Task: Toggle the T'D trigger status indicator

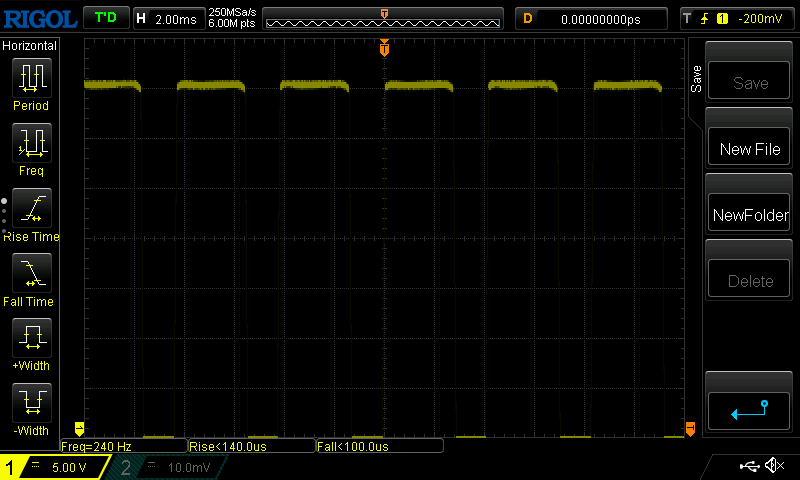Action: pyautogui.click(x=105, y=18)
